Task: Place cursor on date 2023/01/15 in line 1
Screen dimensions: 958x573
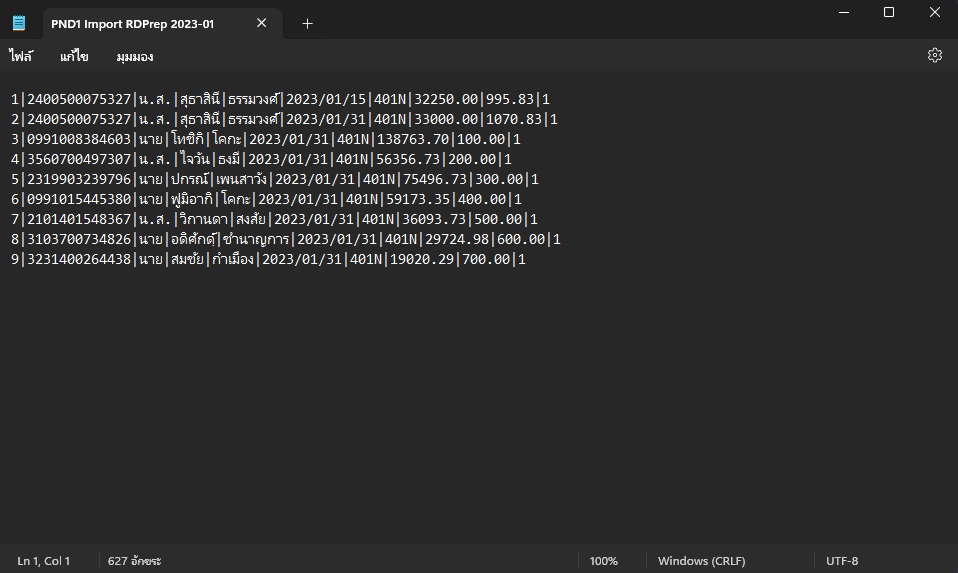Action: 326,99
